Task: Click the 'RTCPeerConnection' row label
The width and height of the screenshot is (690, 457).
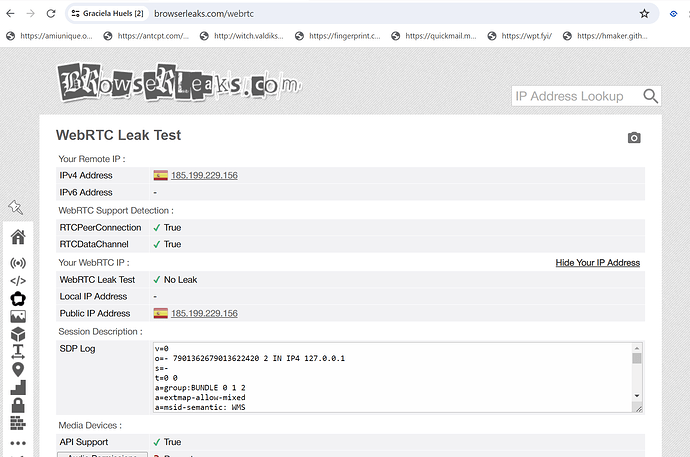Action: point(100,228)
